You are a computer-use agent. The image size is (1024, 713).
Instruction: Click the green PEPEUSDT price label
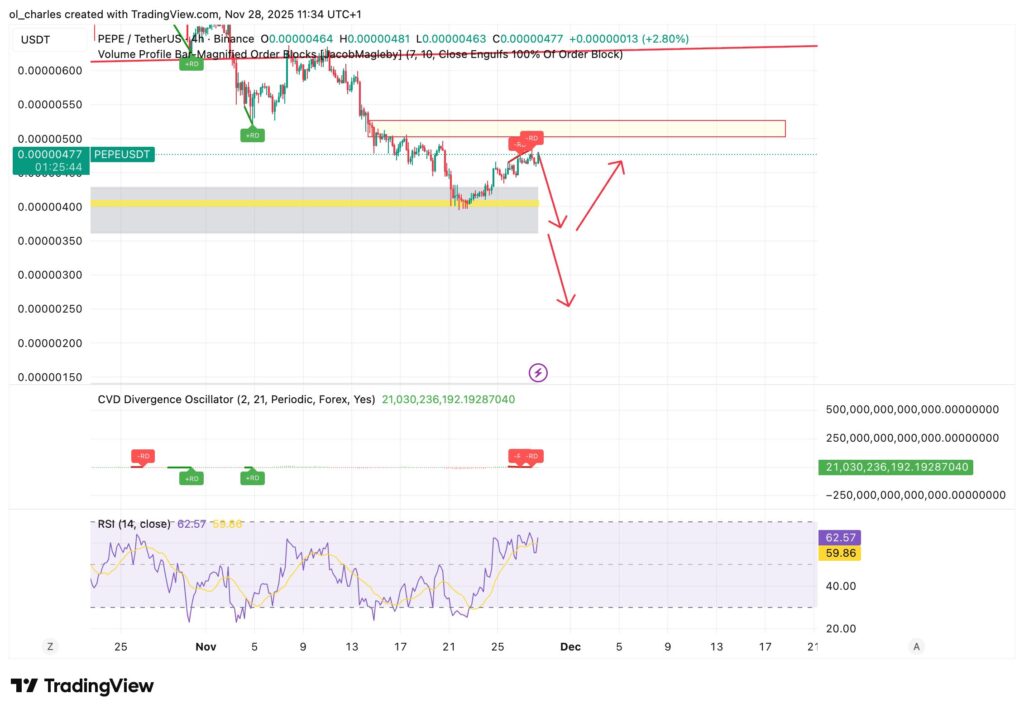pyautogui.click(x=120, y=155)
